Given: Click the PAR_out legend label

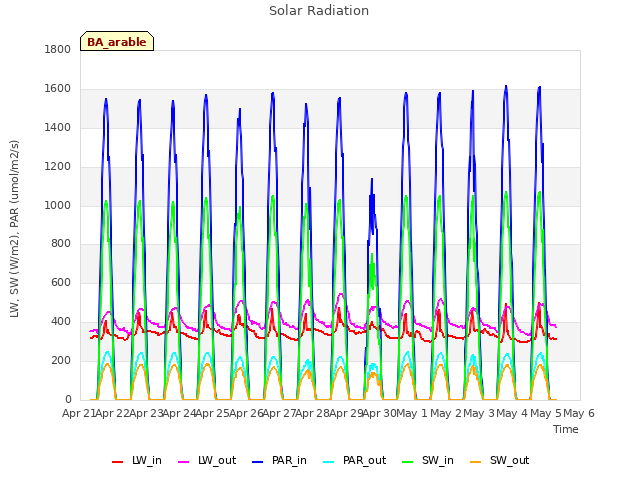Looking at the screenshot, I should pos(364,460).
